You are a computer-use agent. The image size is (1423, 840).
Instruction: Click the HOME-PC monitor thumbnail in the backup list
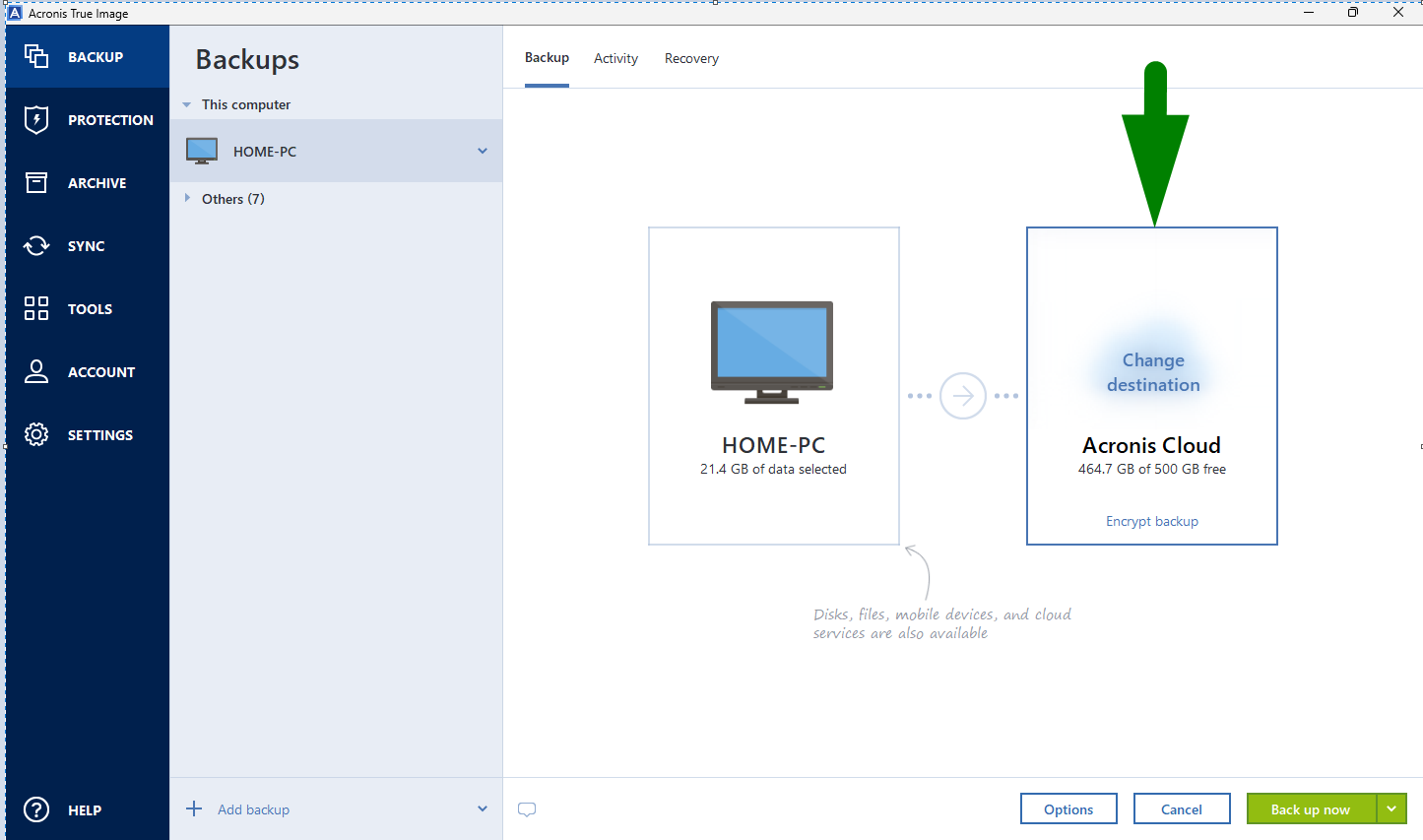[x=201, y=150]
